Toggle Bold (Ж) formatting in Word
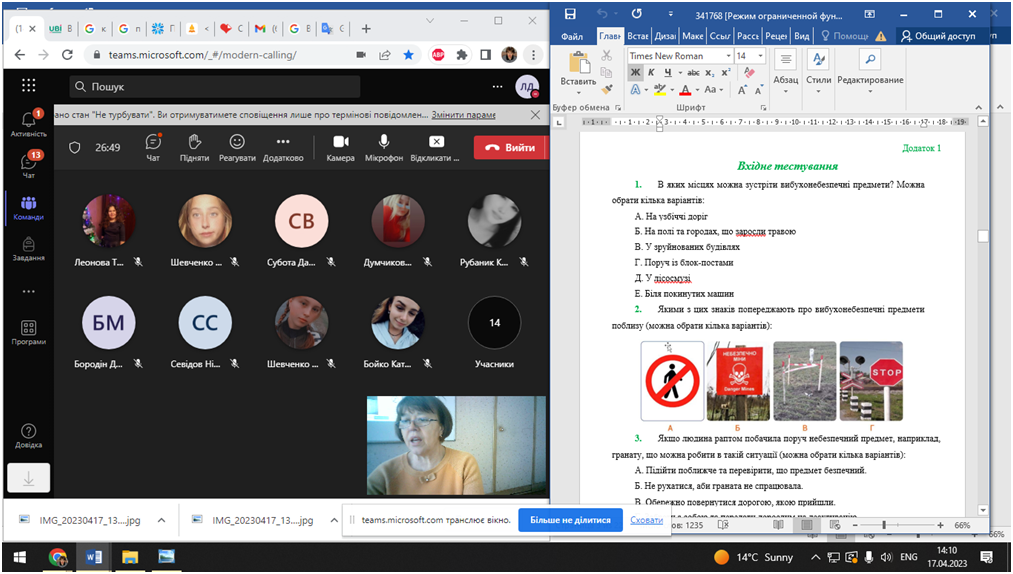 point(635,73)
